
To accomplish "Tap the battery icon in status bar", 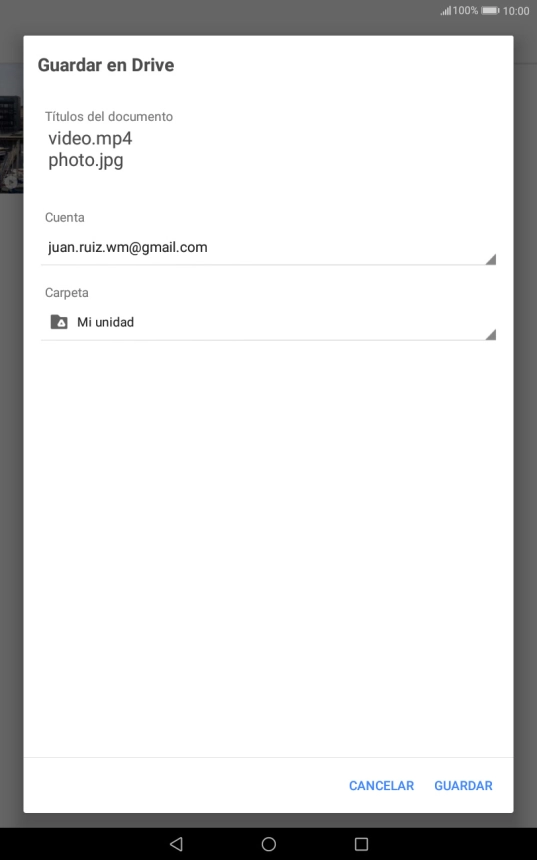I will tap(490, 10).
